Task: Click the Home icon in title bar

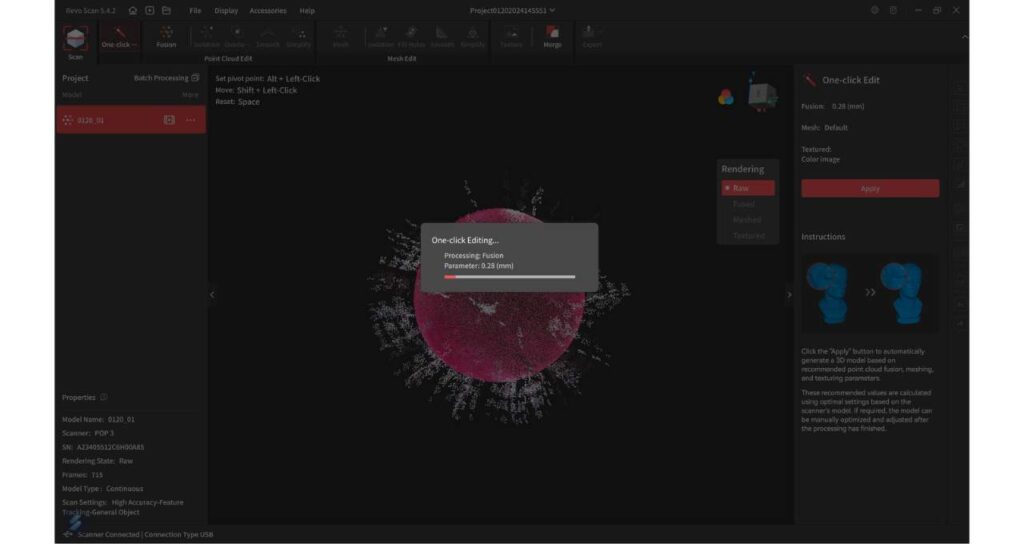Action: tap(133, 10)
